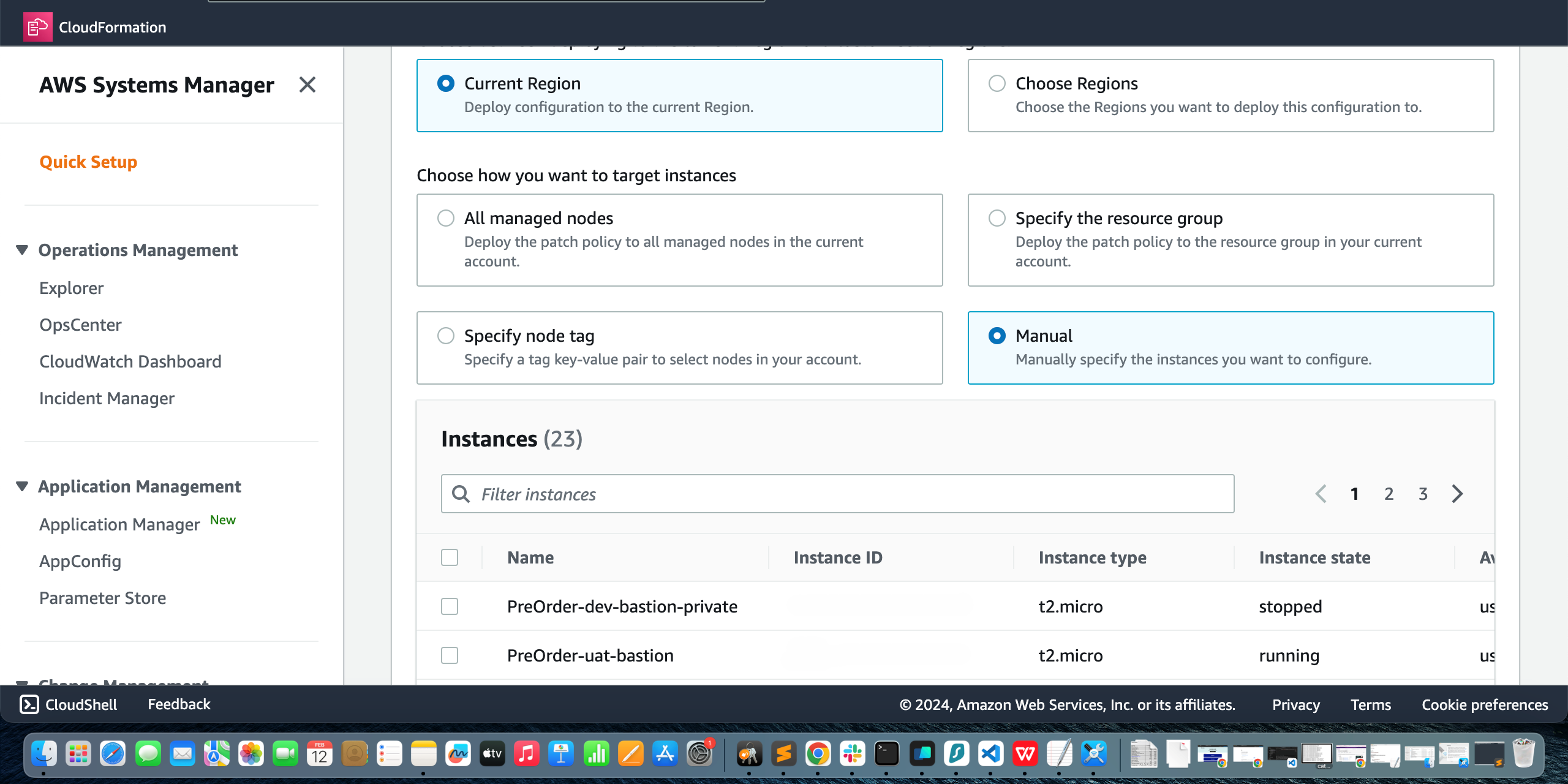
Task: Open Trash in the dock
Action: click(1523, 753)
